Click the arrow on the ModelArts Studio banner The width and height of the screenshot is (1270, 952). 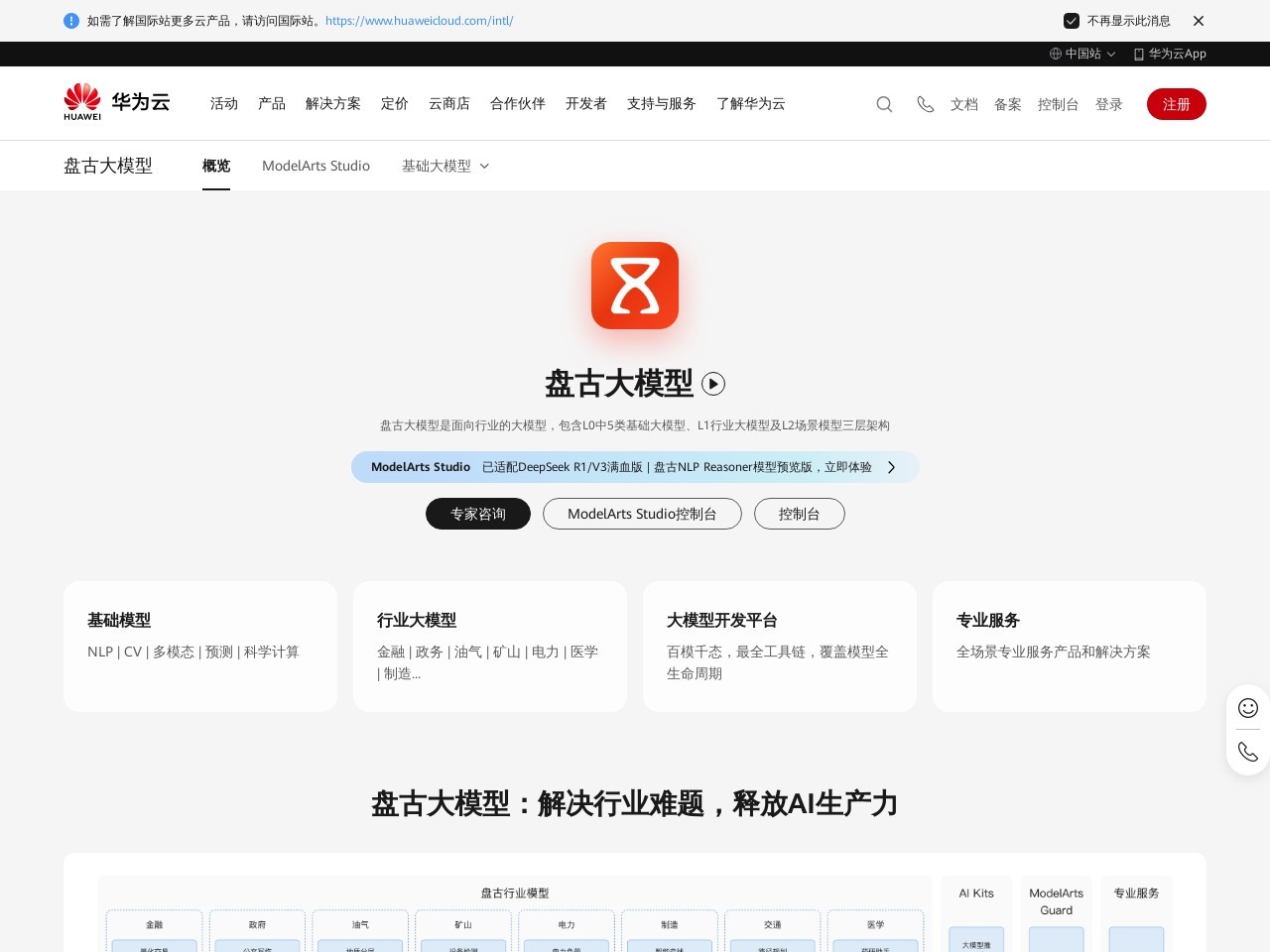[891, 467]
